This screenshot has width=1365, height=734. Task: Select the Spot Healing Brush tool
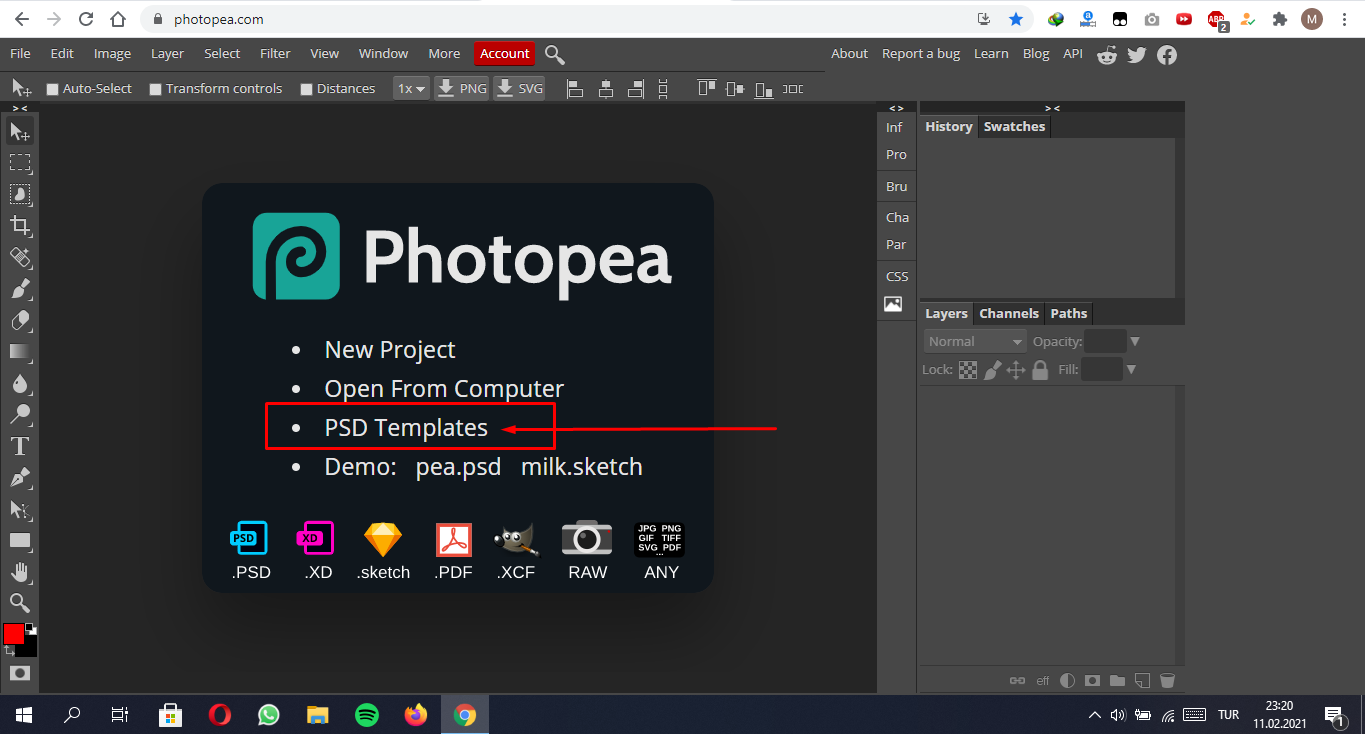tap(20, 257)
